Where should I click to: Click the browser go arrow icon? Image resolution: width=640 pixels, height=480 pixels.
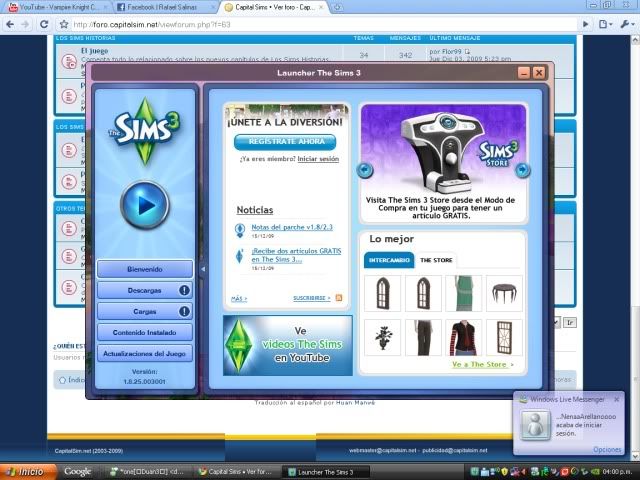point(586,24)
